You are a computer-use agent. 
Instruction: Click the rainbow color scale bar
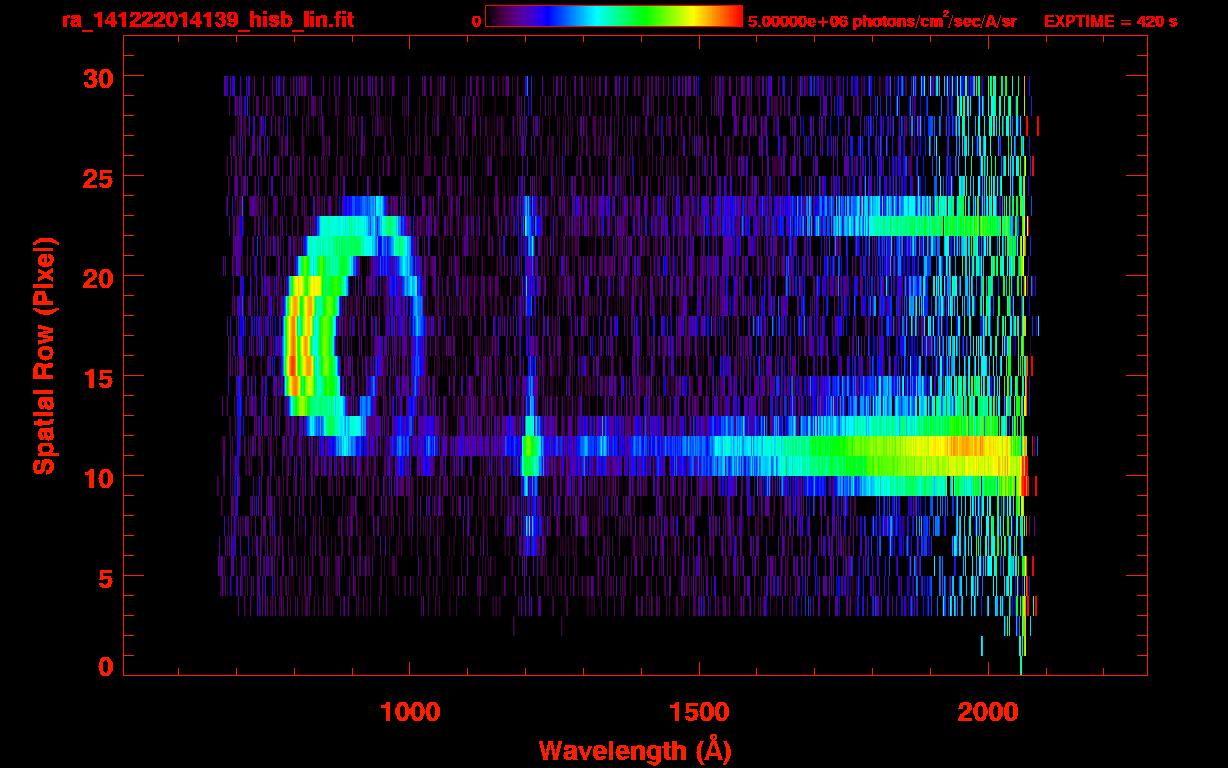pyautogui.click(x=614, y=16)
